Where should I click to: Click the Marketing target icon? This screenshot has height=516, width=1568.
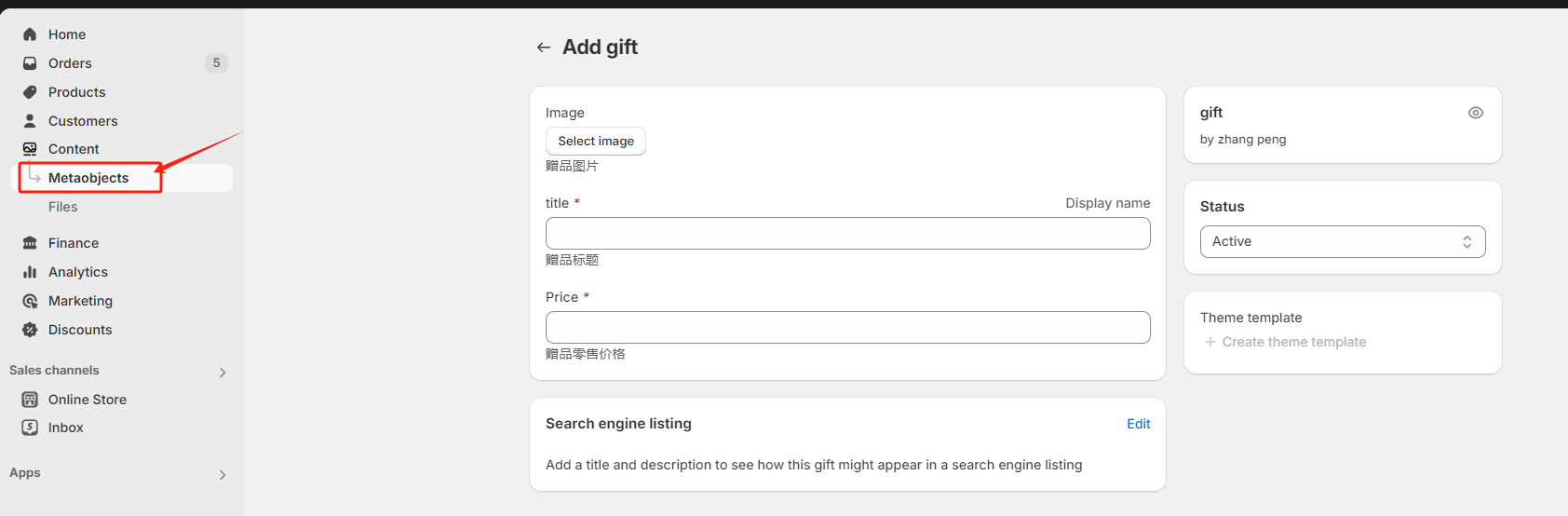[x=30, y=301]
